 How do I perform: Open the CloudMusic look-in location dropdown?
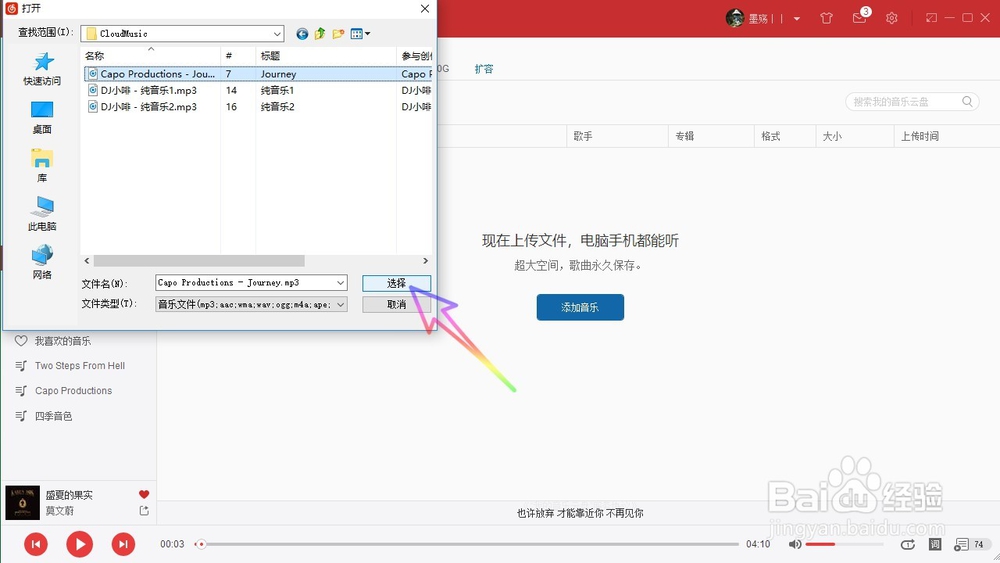(182, 34)
